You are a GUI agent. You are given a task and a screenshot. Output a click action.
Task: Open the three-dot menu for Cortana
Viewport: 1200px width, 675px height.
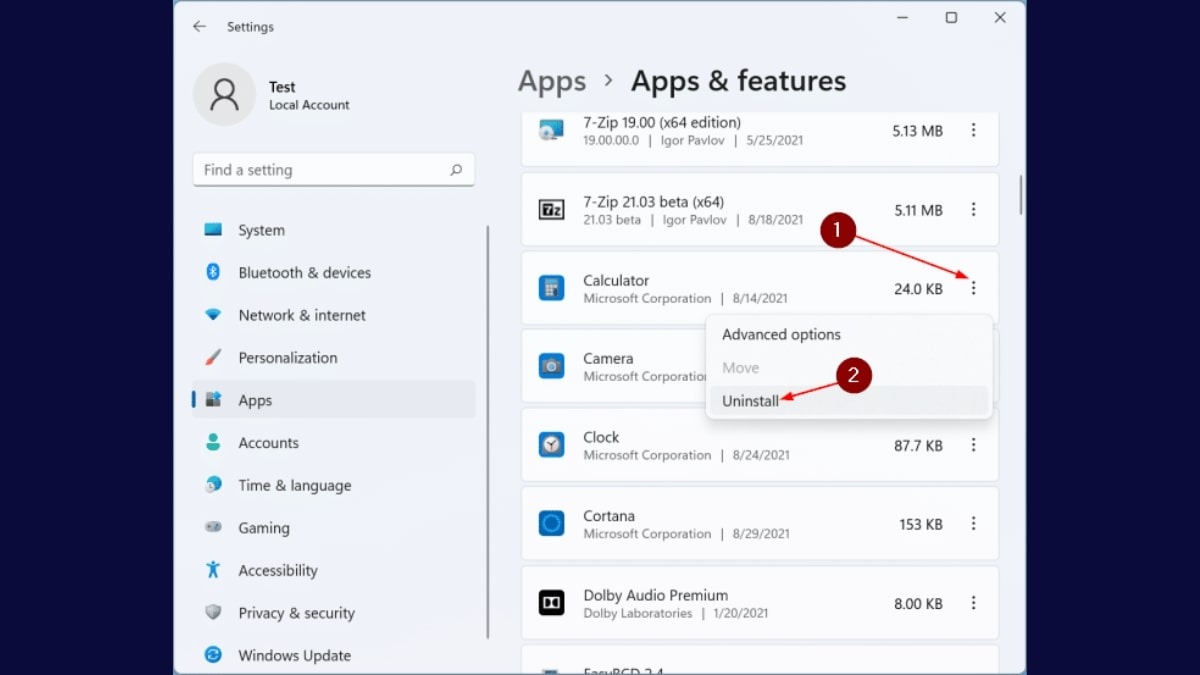tap(973, 523)
